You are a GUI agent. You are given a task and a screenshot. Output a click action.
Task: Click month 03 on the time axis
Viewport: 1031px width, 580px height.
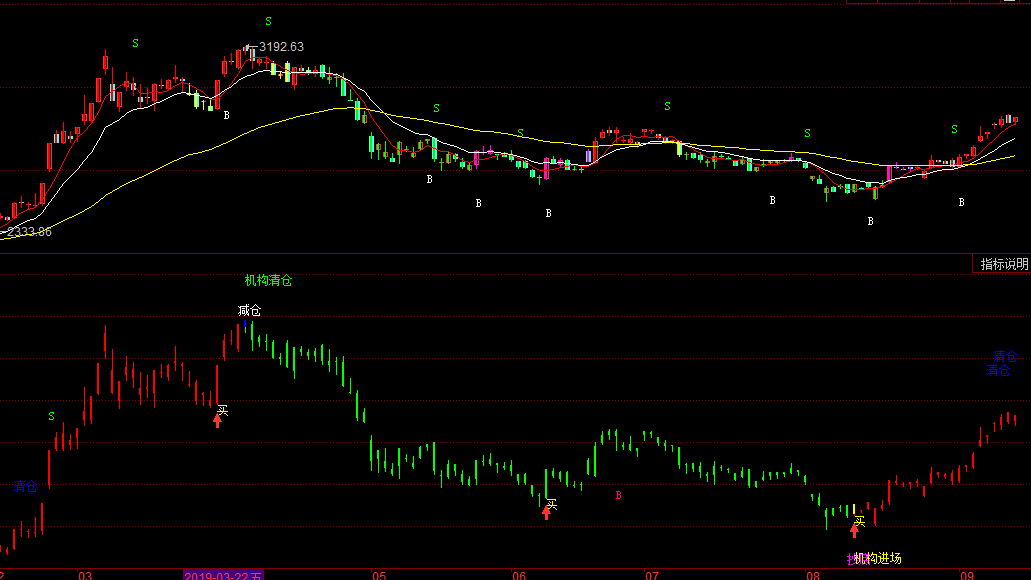[x=86, y=575]
